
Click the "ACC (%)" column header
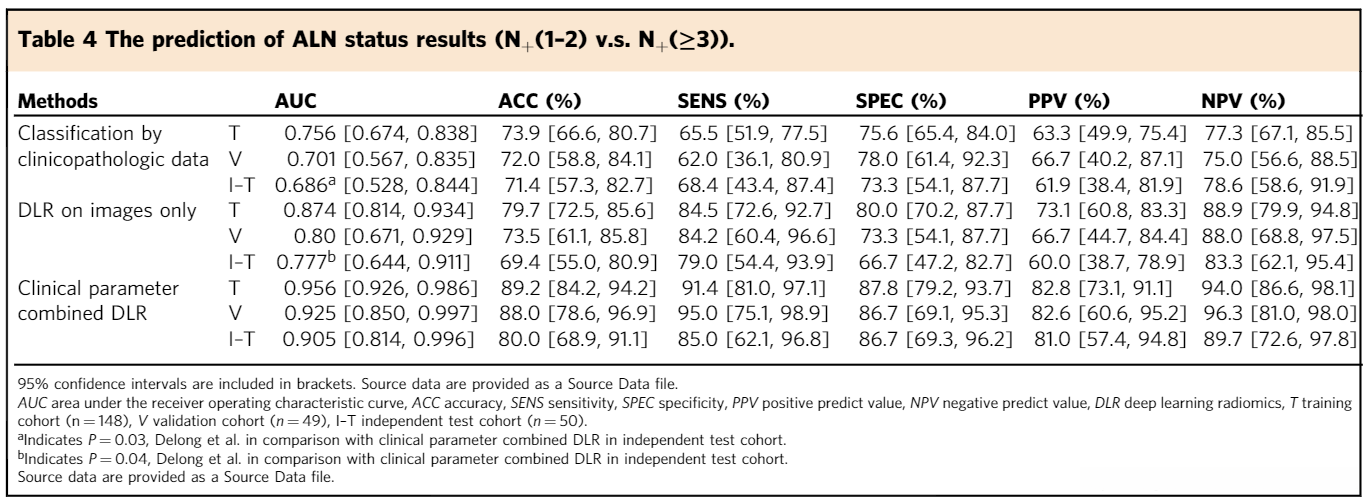click(541, 102)
